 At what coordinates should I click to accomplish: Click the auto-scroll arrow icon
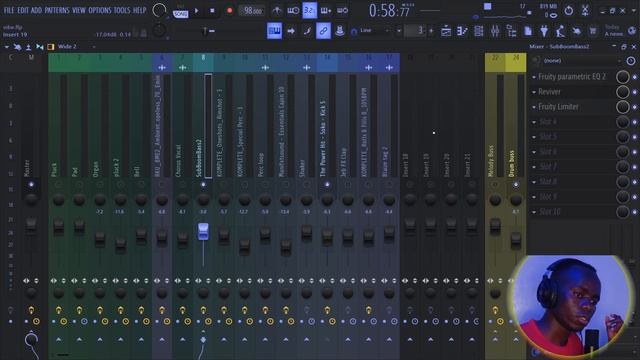click(291, 31)
